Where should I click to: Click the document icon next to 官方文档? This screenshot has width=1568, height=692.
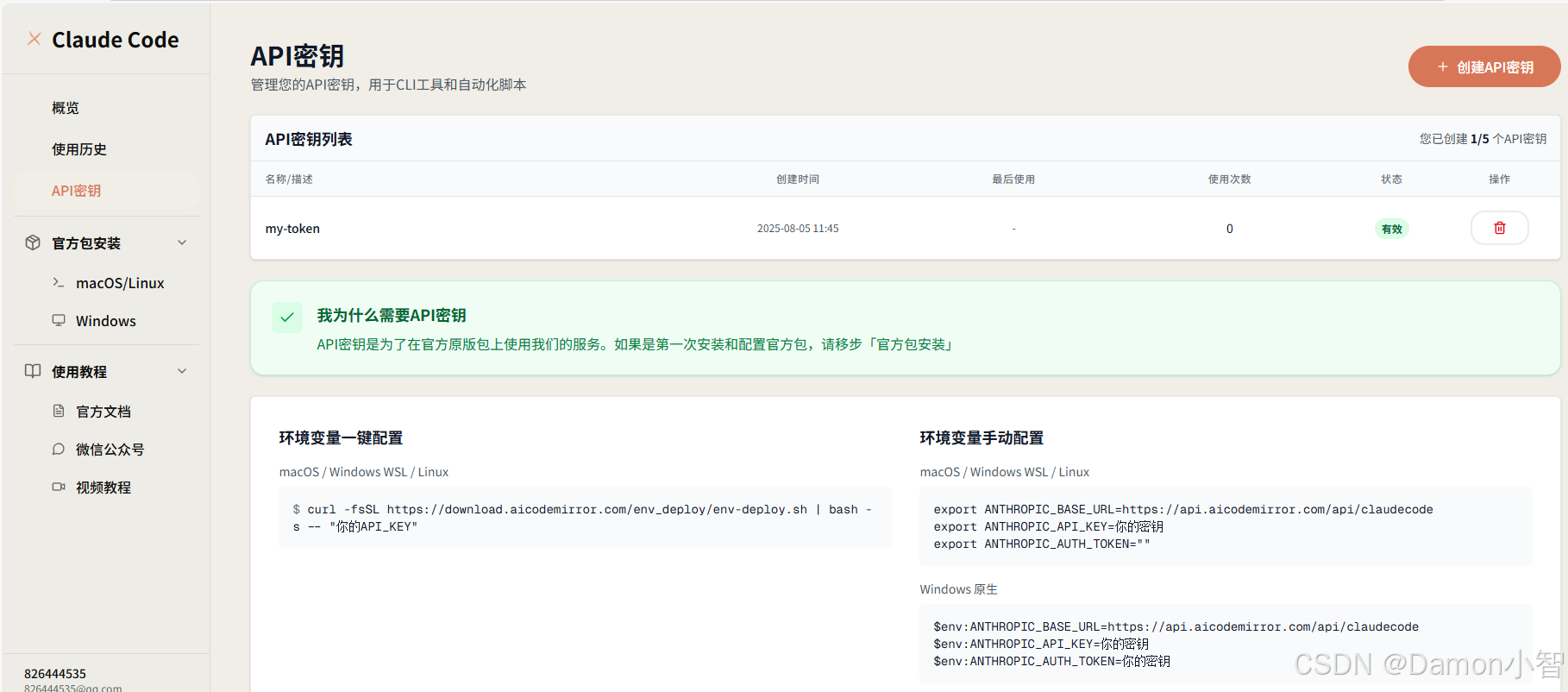coord(59,411)
